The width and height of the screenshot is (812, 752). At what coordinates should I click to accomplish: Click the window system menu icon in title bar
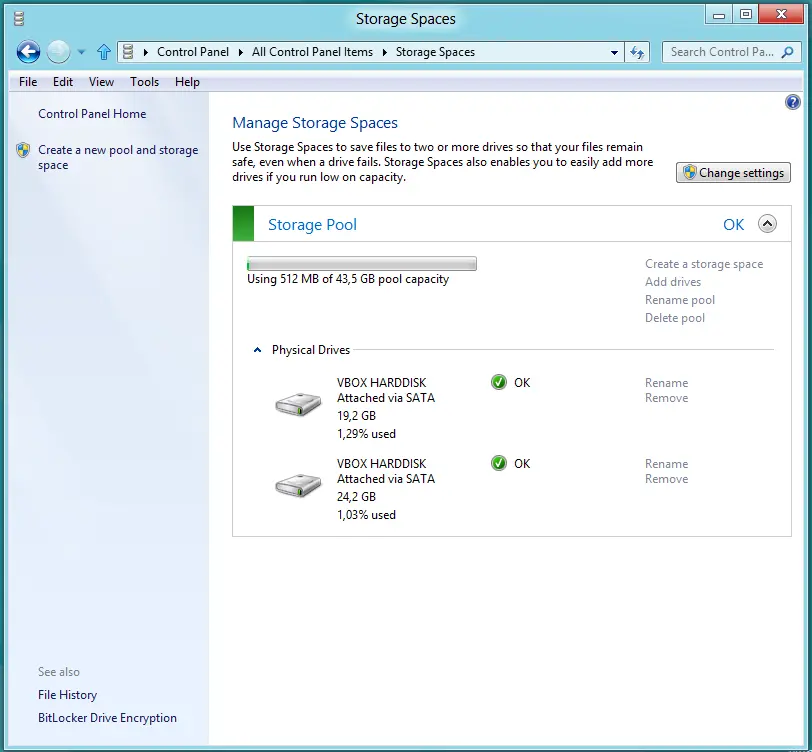pyautogui.click(x=19, y=19)
